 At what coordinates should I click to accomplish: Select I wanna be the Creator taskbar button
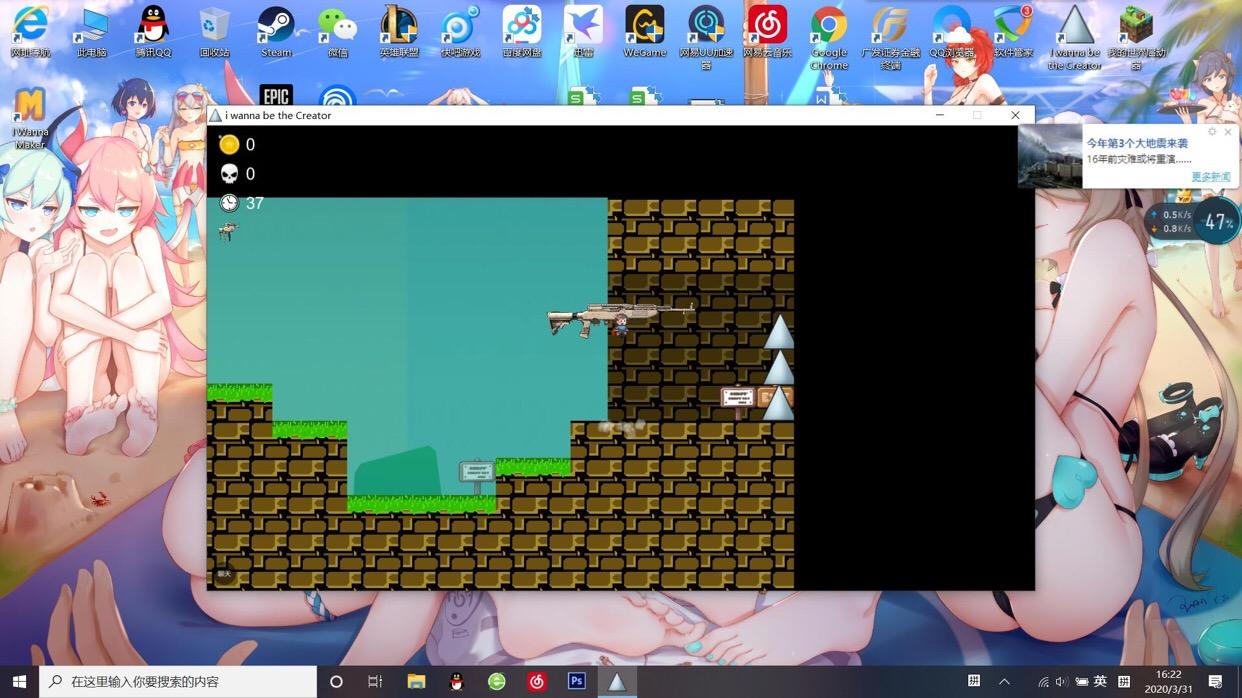(x=617, y=681)
